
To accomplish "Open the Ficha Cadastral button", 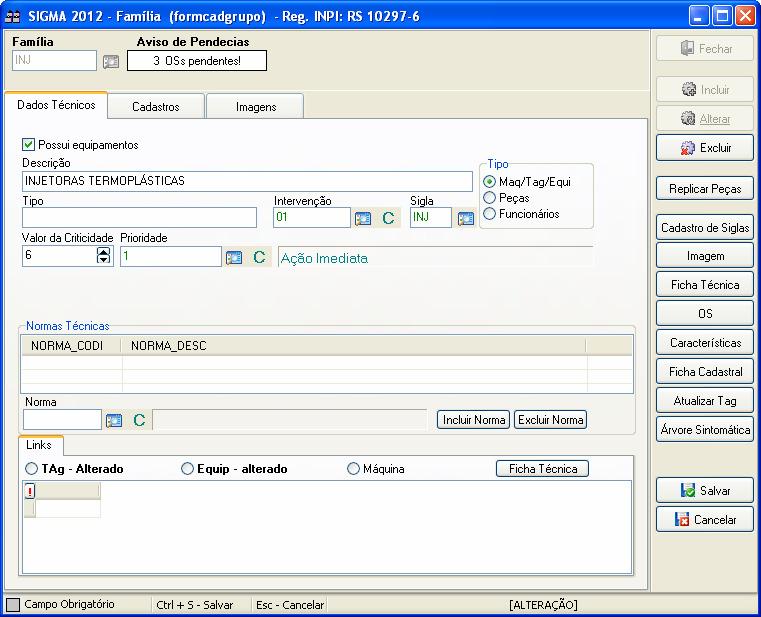I will [705, 372].
